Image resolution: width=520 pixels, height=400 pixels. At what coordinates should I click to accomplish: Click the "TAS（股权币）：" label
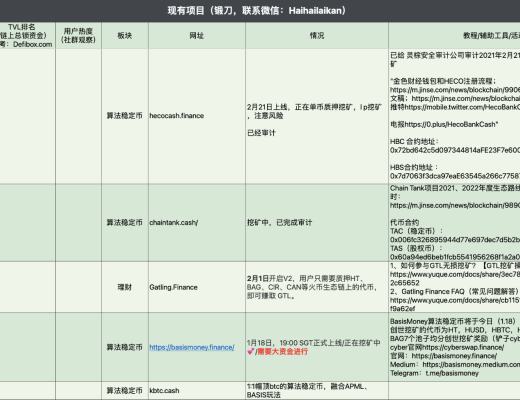[417, 248]
